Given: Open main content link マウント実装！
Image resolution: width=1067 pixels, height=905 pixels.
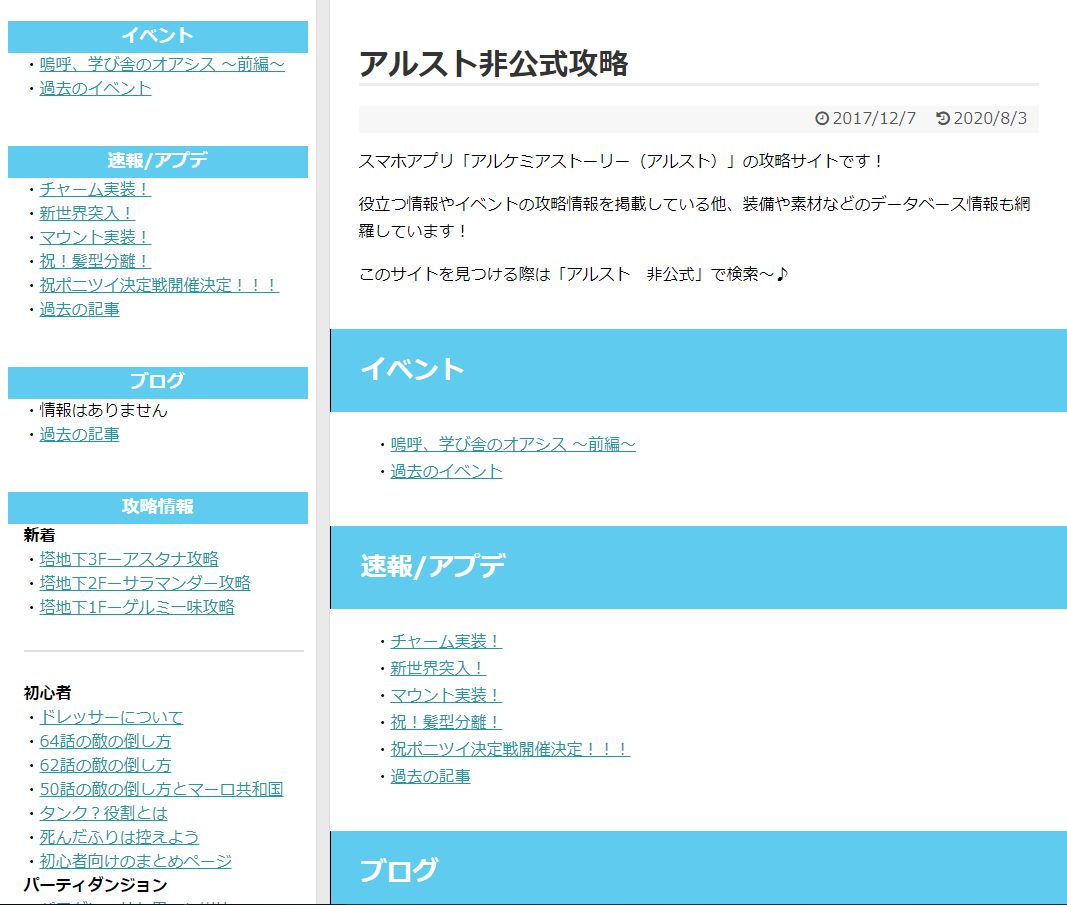Looking at the screenshot, I should pyautogui.click(x=446, y=695).
